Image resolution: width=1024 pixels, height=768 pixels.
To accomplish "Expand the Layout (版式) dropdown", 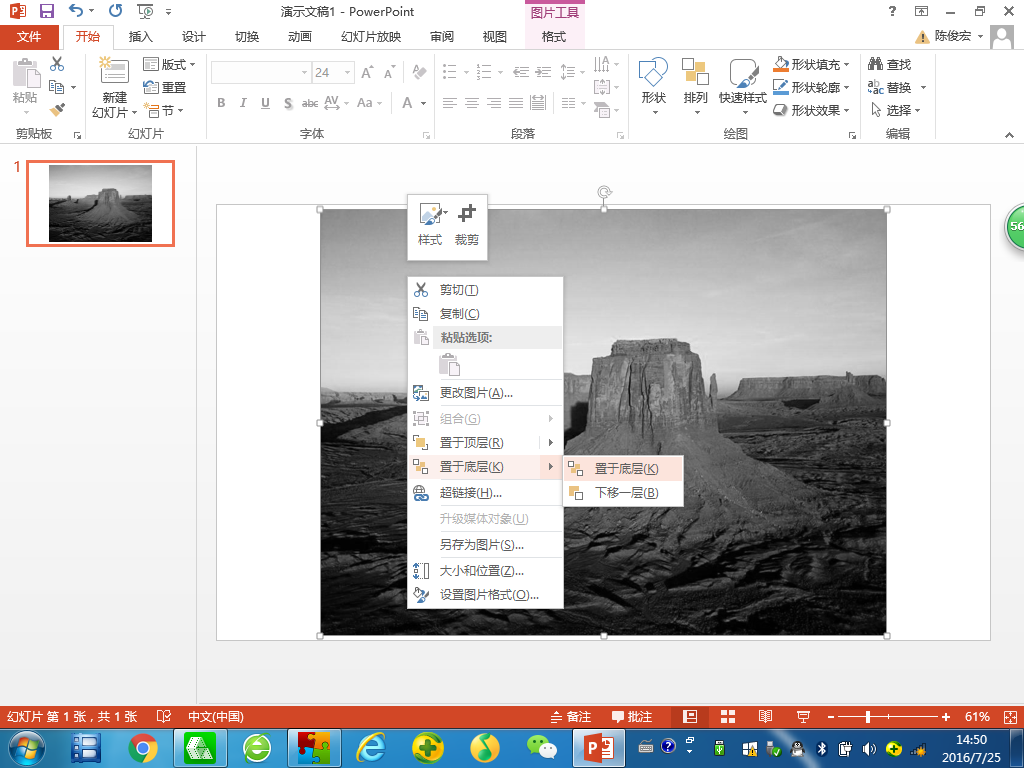I will 169,64.
